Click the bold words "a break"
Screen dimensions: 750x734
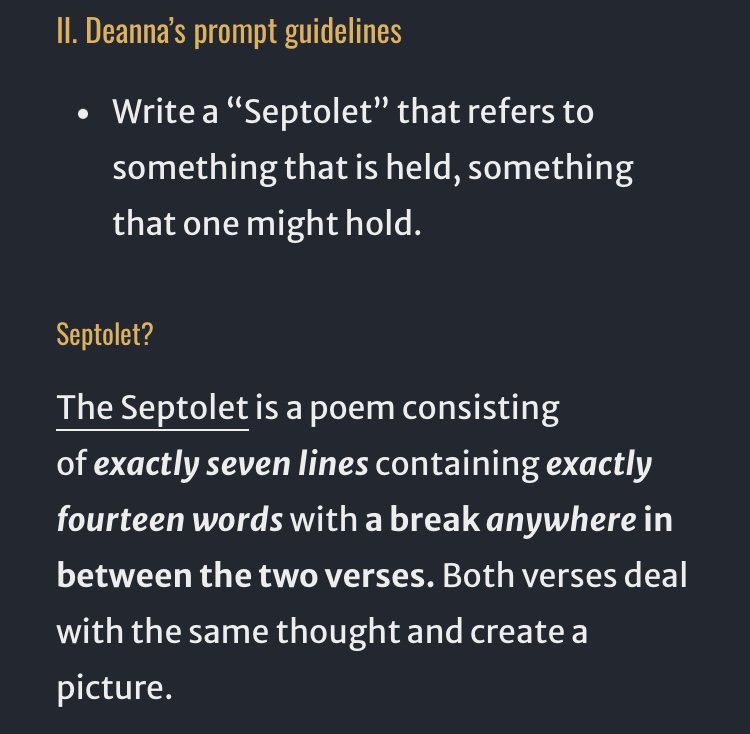pos(422,520)
